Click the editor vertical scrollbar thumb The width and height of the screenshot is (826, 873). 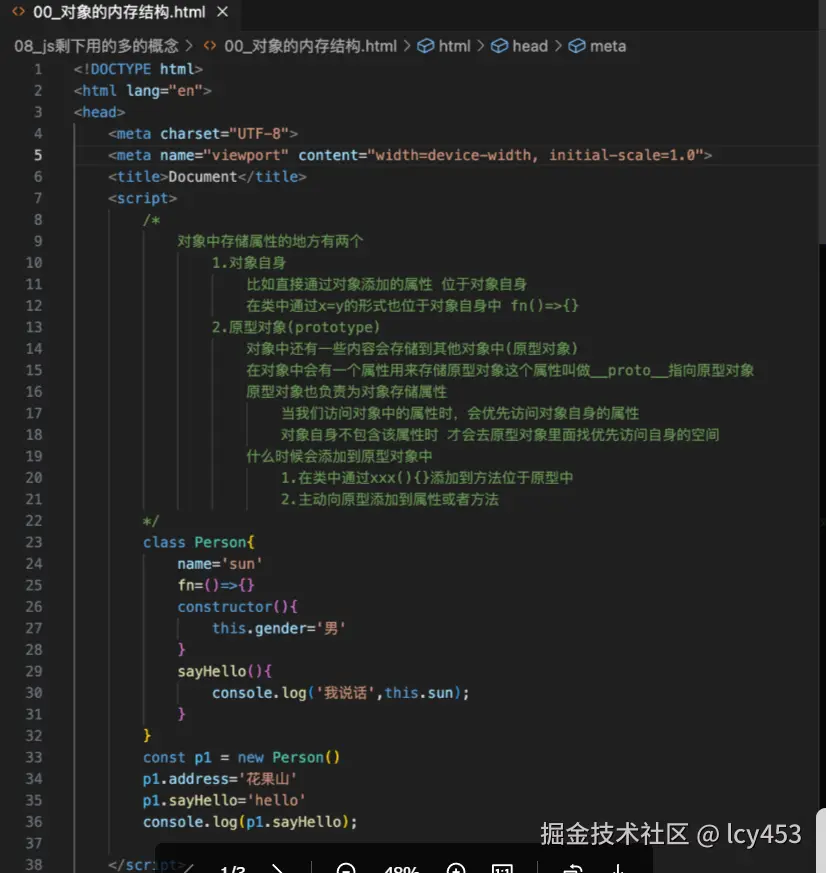click(822, 122)
